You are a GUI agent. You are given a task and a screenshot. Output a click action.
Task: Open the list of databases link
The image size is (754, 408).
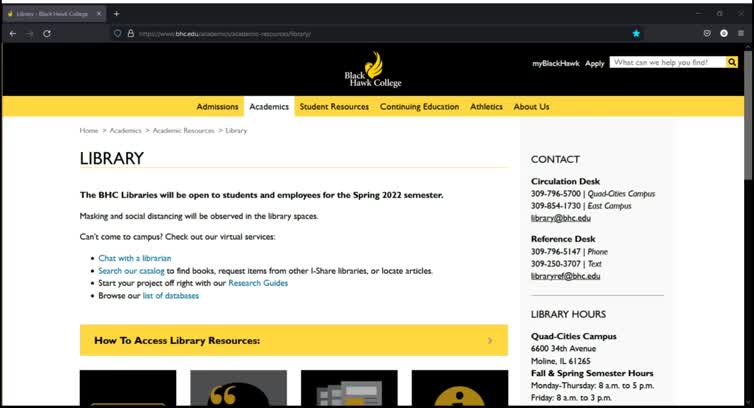171,295
